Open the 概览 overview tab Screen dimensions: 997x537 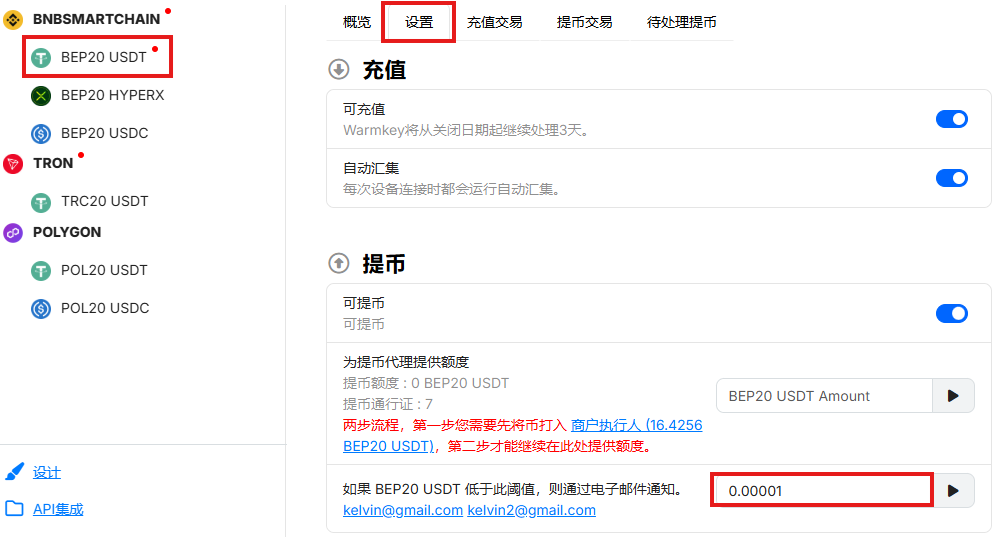click(357, 22)
